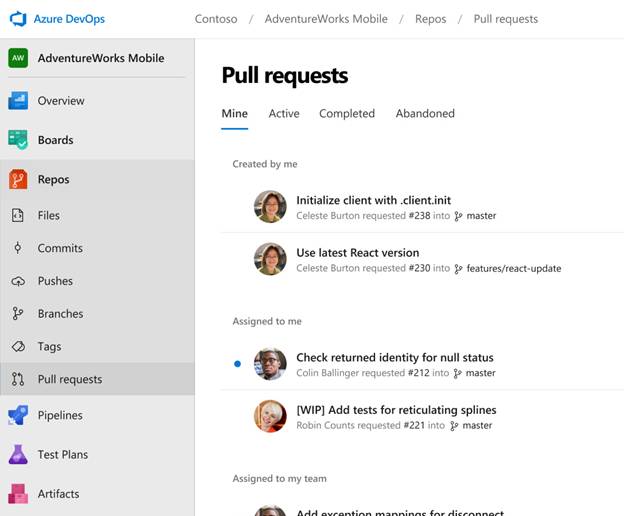Click Colin Ballinger's avatar on PR #212
Screen dimensions: 624x516
point(270,364)
